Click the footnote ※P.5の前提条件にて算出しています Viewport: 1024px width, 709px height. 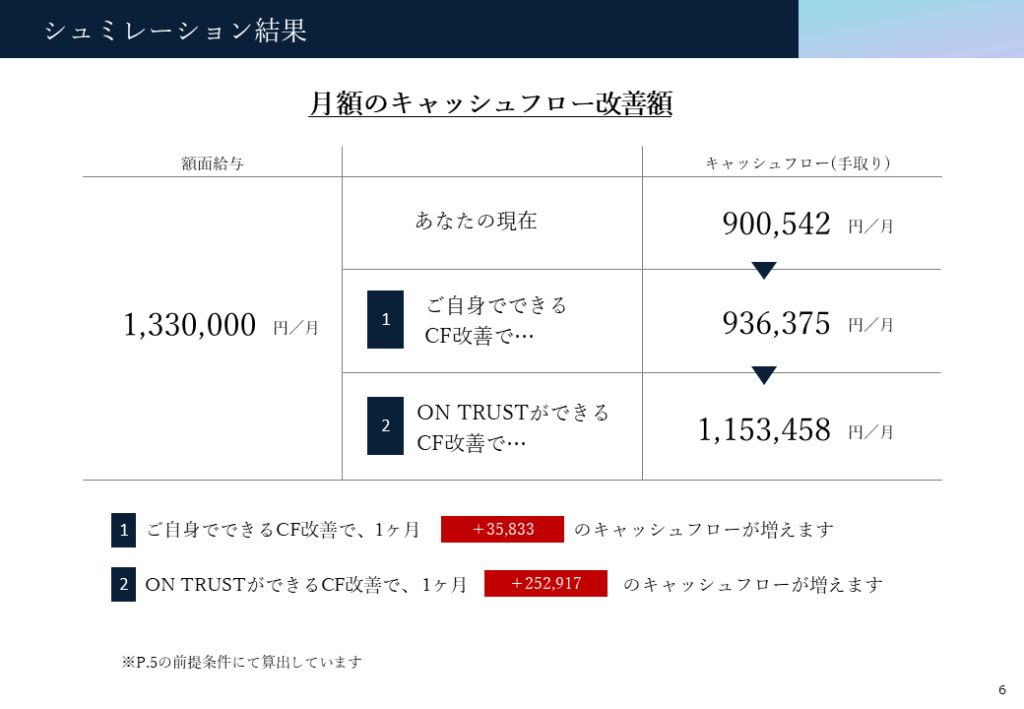tap(242, 662)
